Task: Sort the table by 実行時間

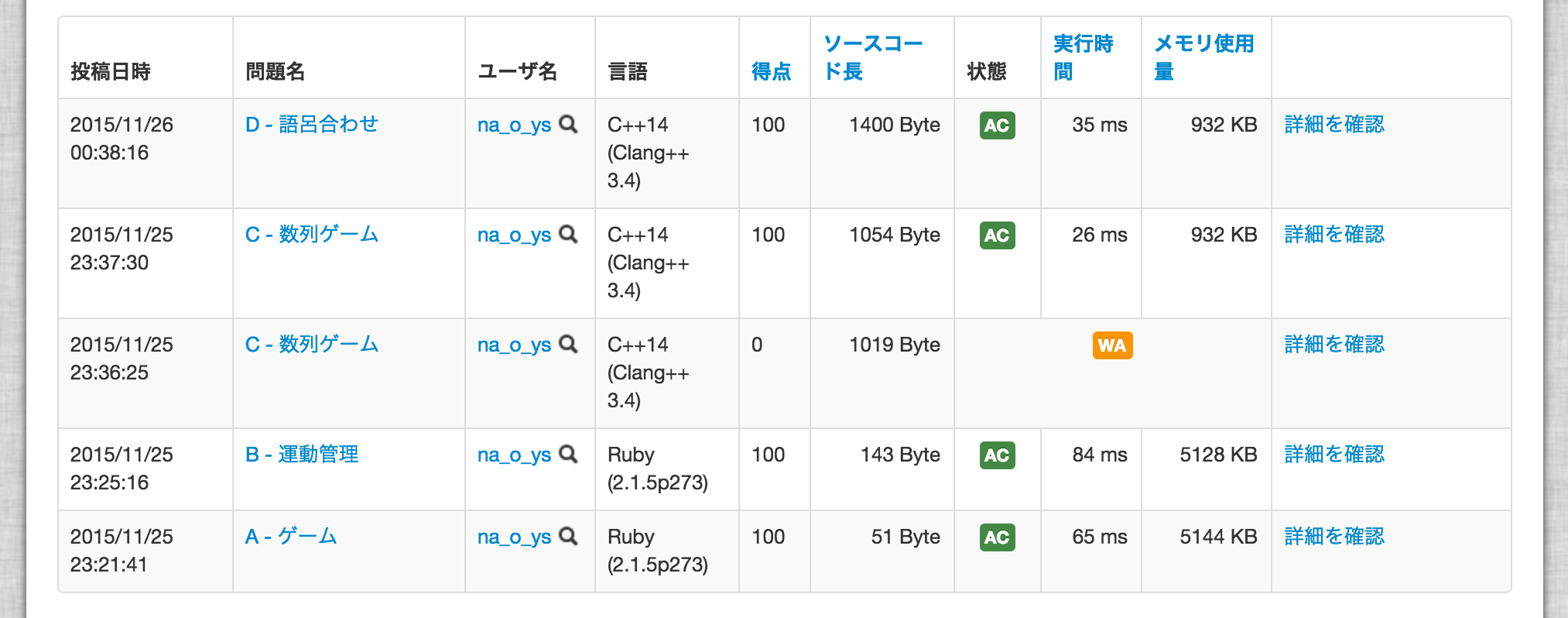Action: click(1082, 56)
